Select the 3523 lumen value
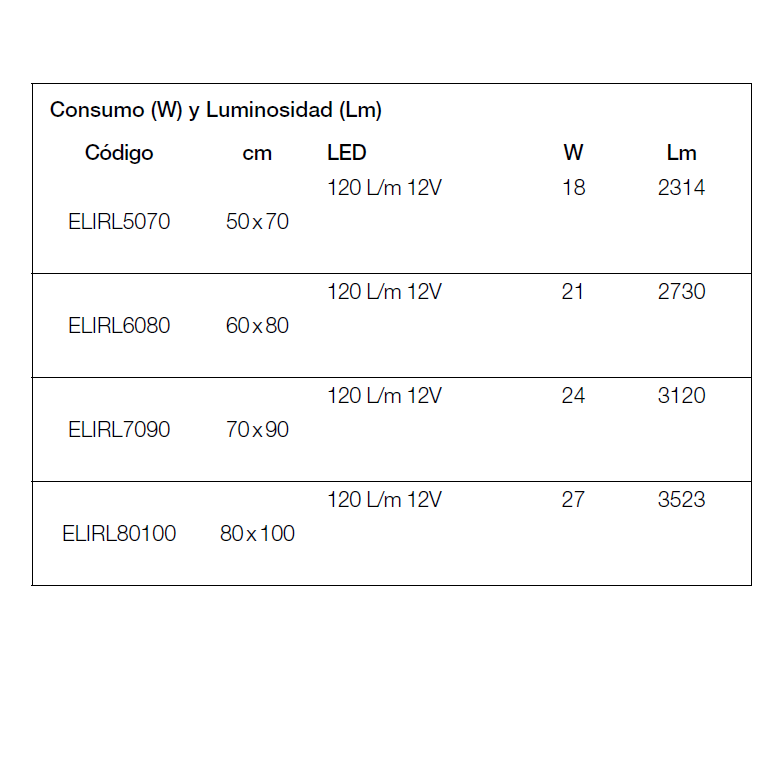Screen dimensions: 779x768 [x=681, y=500]
